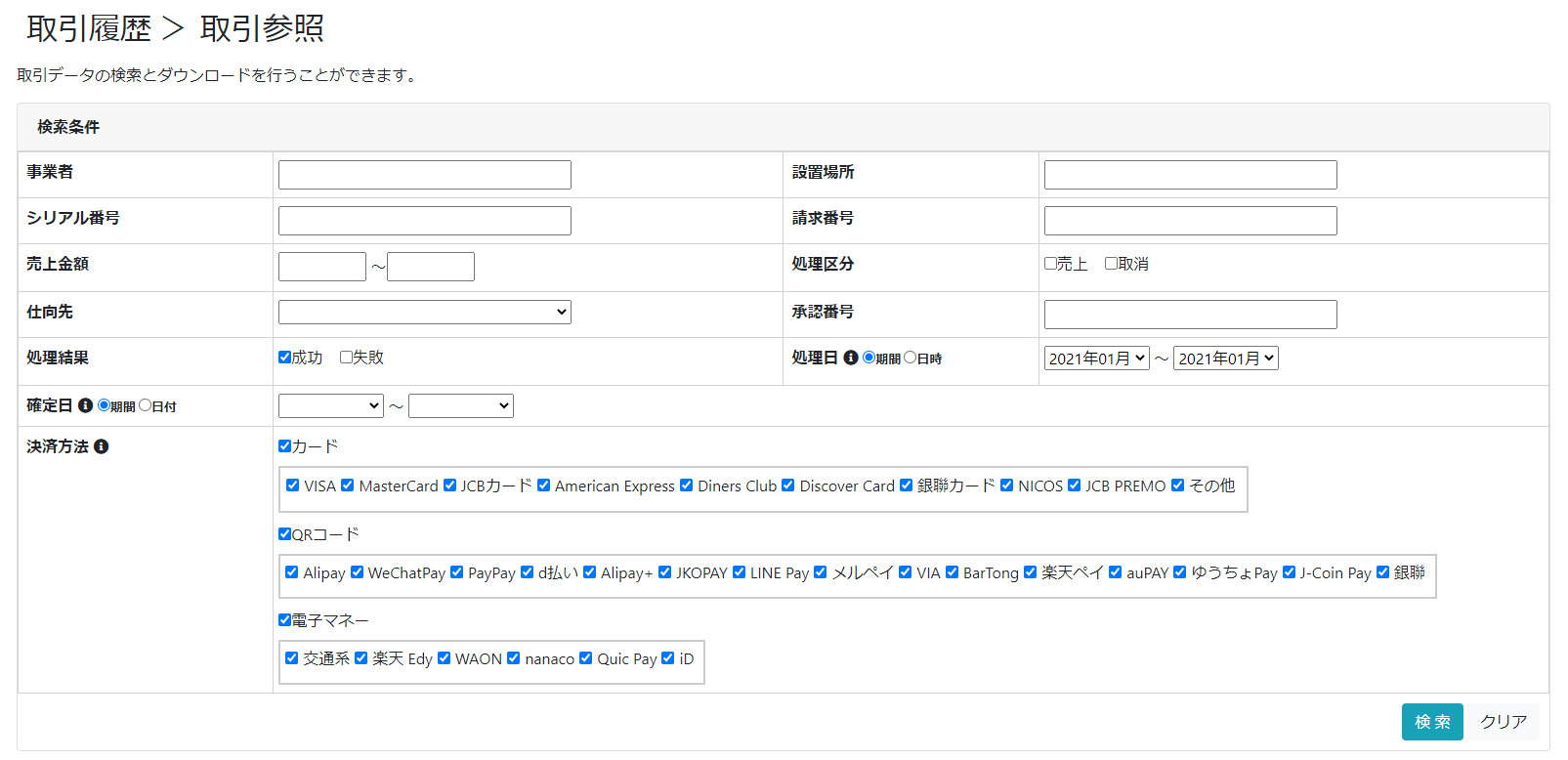Screen dimensions: 1568x760
Task: Click the 検索 button
Action: [1432, 722]
